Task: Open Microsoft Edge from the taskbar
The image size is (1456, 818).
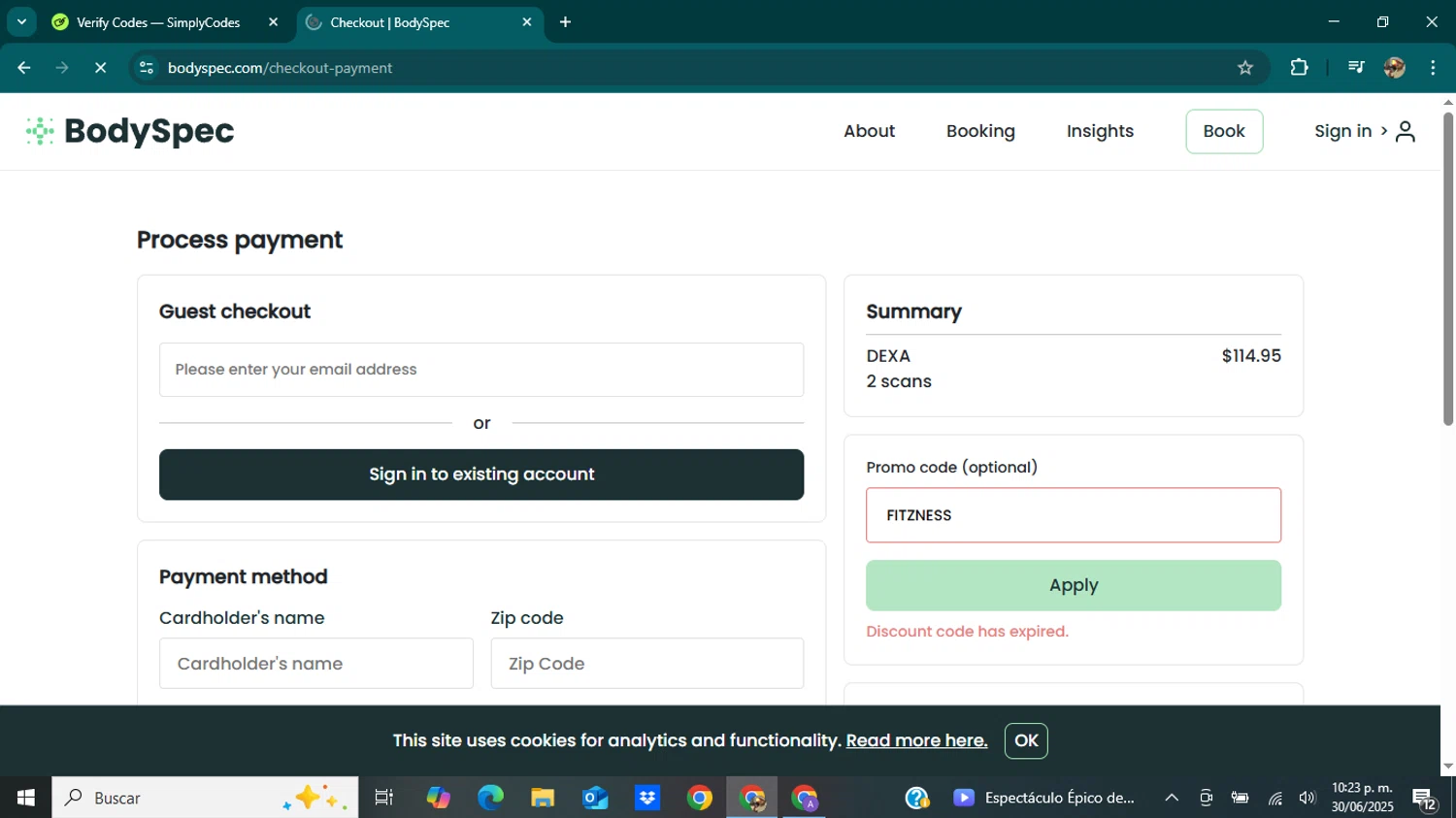Action: coord(490,798)
